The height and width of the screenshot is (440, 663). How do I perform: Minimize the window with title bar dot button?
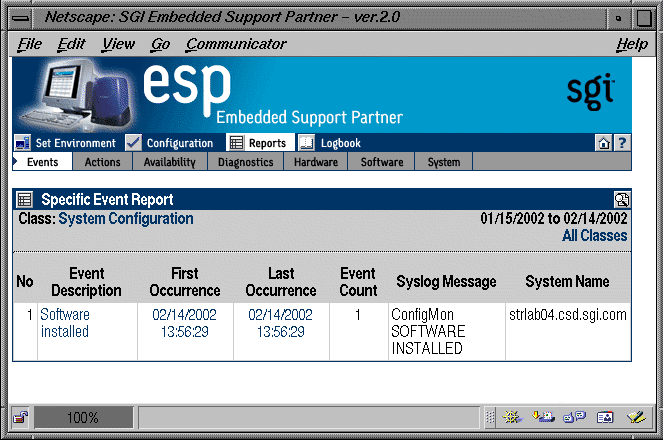pos(619,18)
